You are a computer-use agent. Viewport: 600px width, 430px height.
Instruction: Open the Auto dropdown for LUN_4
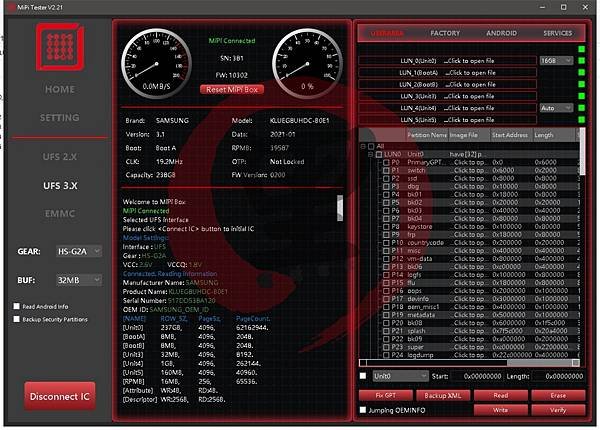point(556,108)
